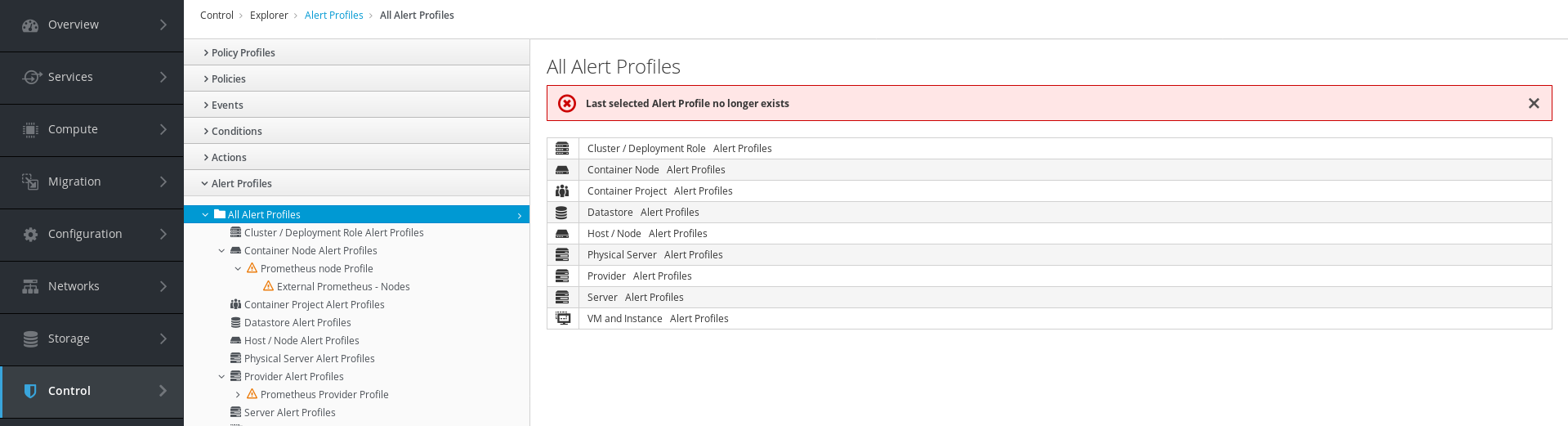The width and height of the screenshot is (1568, 426).
Task: Collapse Container Node Alert Profiles tree node
Action: [x=221, y=251]
